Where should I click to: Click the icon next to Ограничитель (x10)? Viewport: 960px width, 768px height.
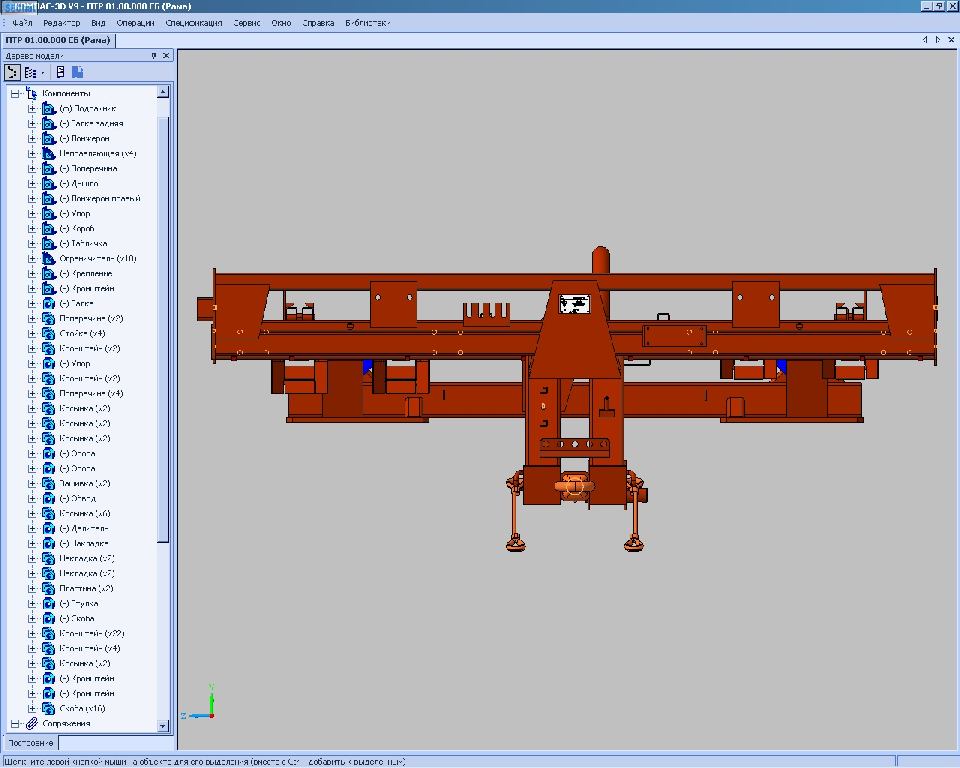(48, 259)
